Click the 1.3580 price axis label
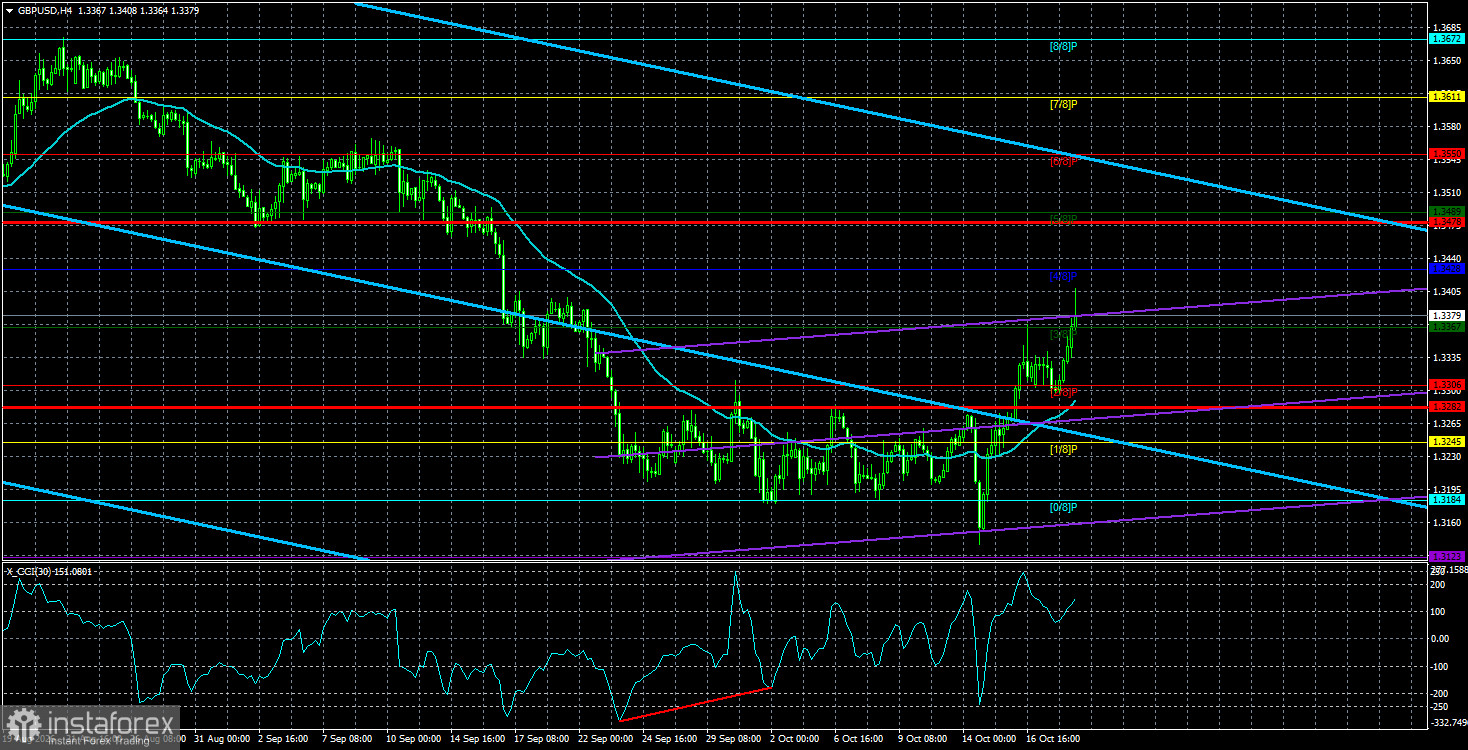The image size is (1468, 750). click(1447, 126)
